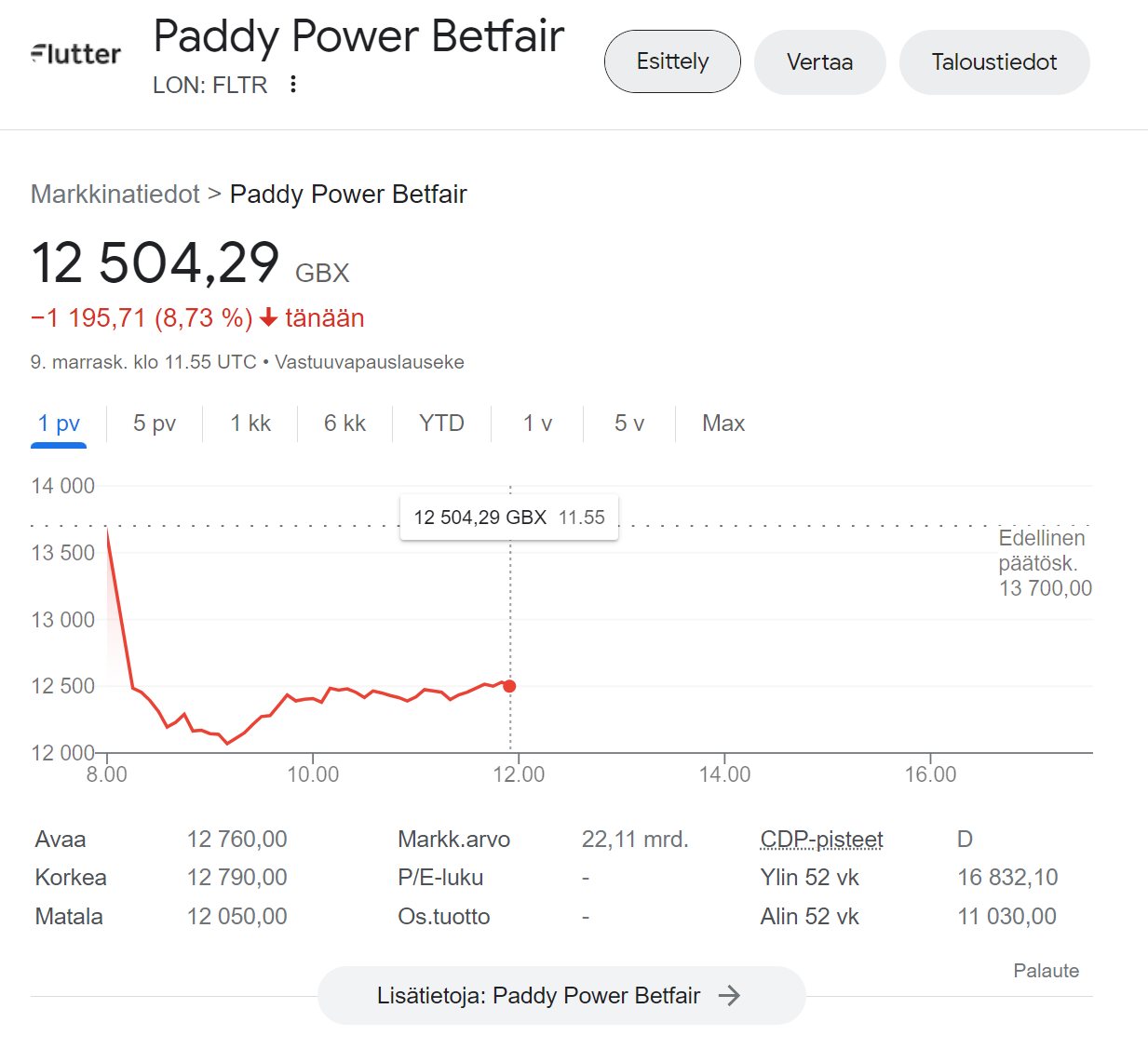1148x1049 pixels.
Task: Select the 1 pv time range
Action: (x=59, y=424)
